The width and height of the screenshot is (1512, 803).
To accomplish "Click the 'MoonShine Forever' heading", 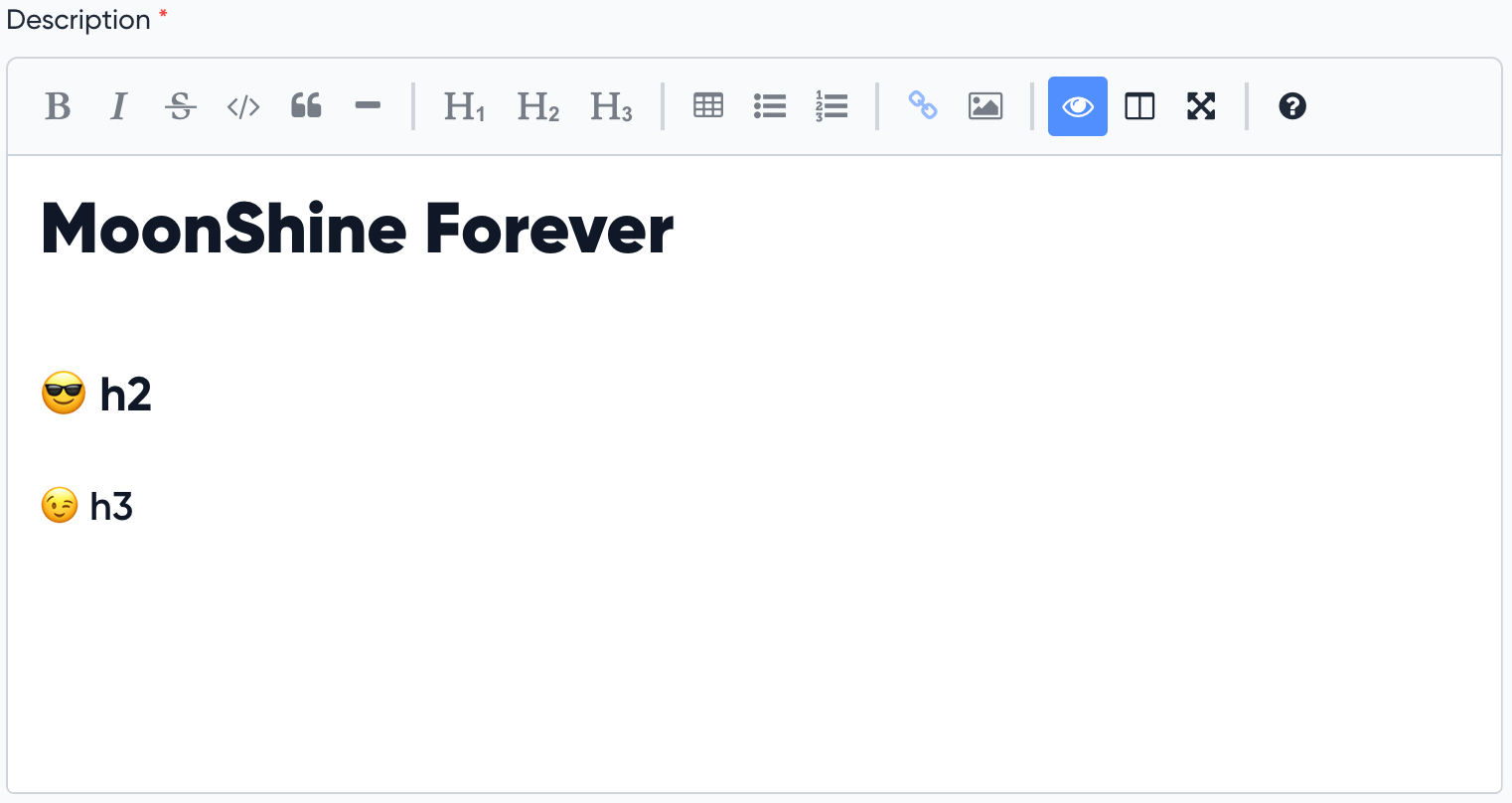I will coord(358,230).
